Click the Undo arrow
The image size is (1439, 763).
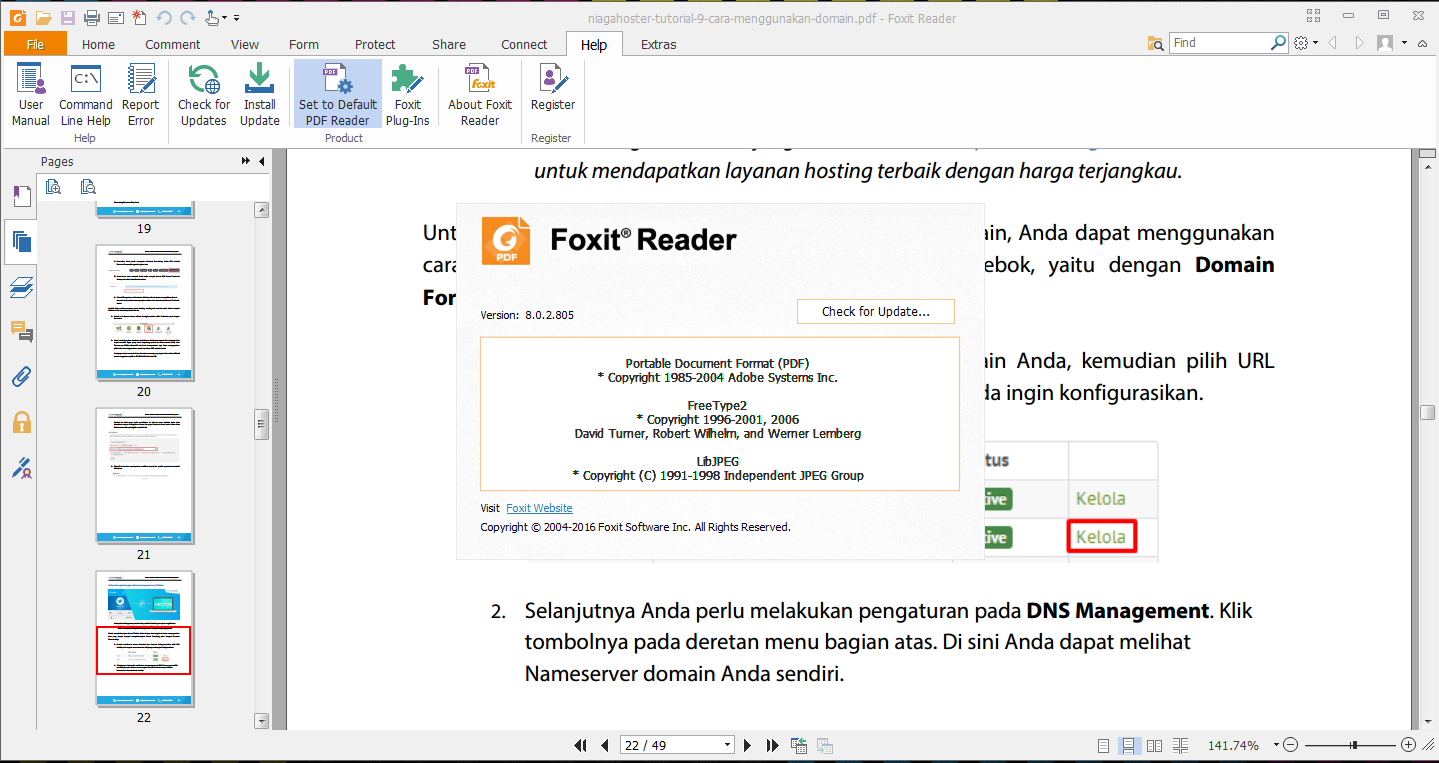164,17
